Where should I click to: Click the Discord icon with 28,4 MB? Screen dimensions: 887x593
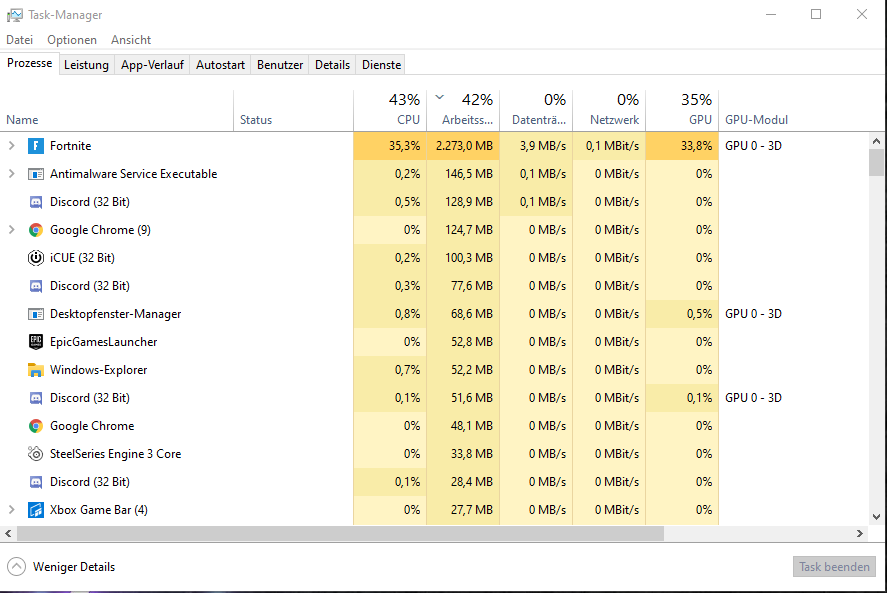36,482
